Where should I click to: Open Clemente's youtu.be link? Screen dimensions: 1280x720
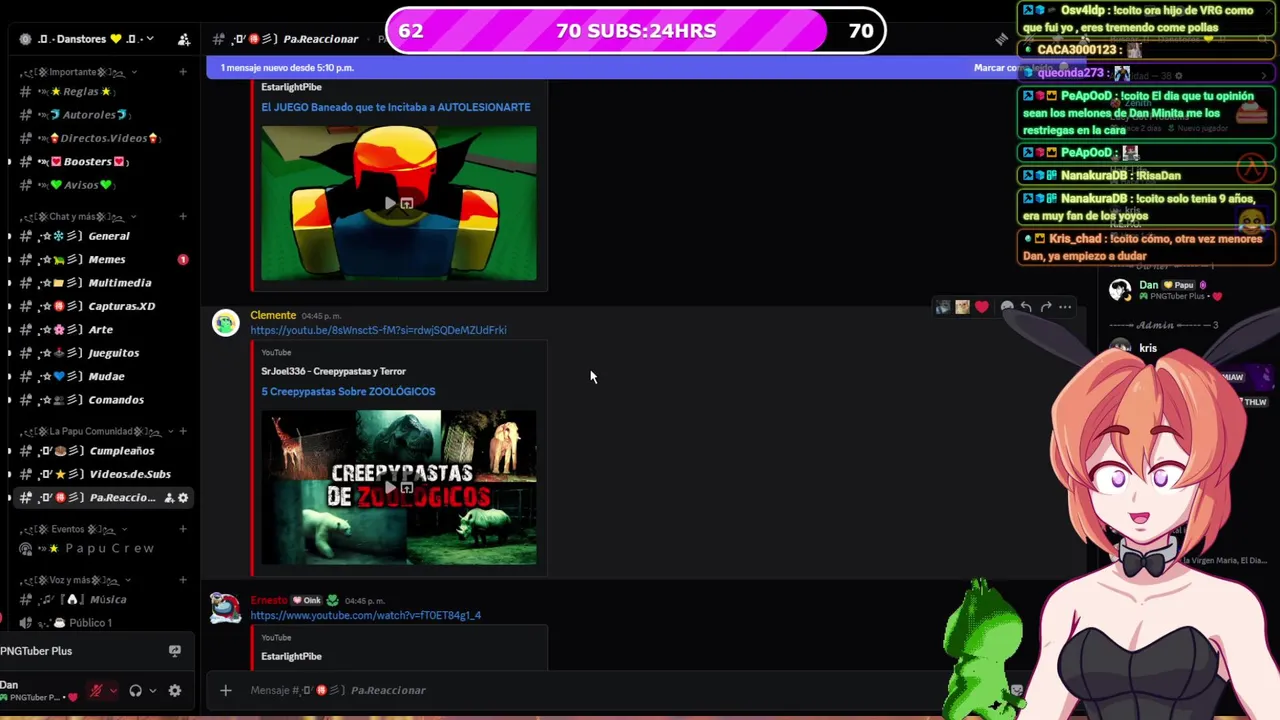coord(378,330)
